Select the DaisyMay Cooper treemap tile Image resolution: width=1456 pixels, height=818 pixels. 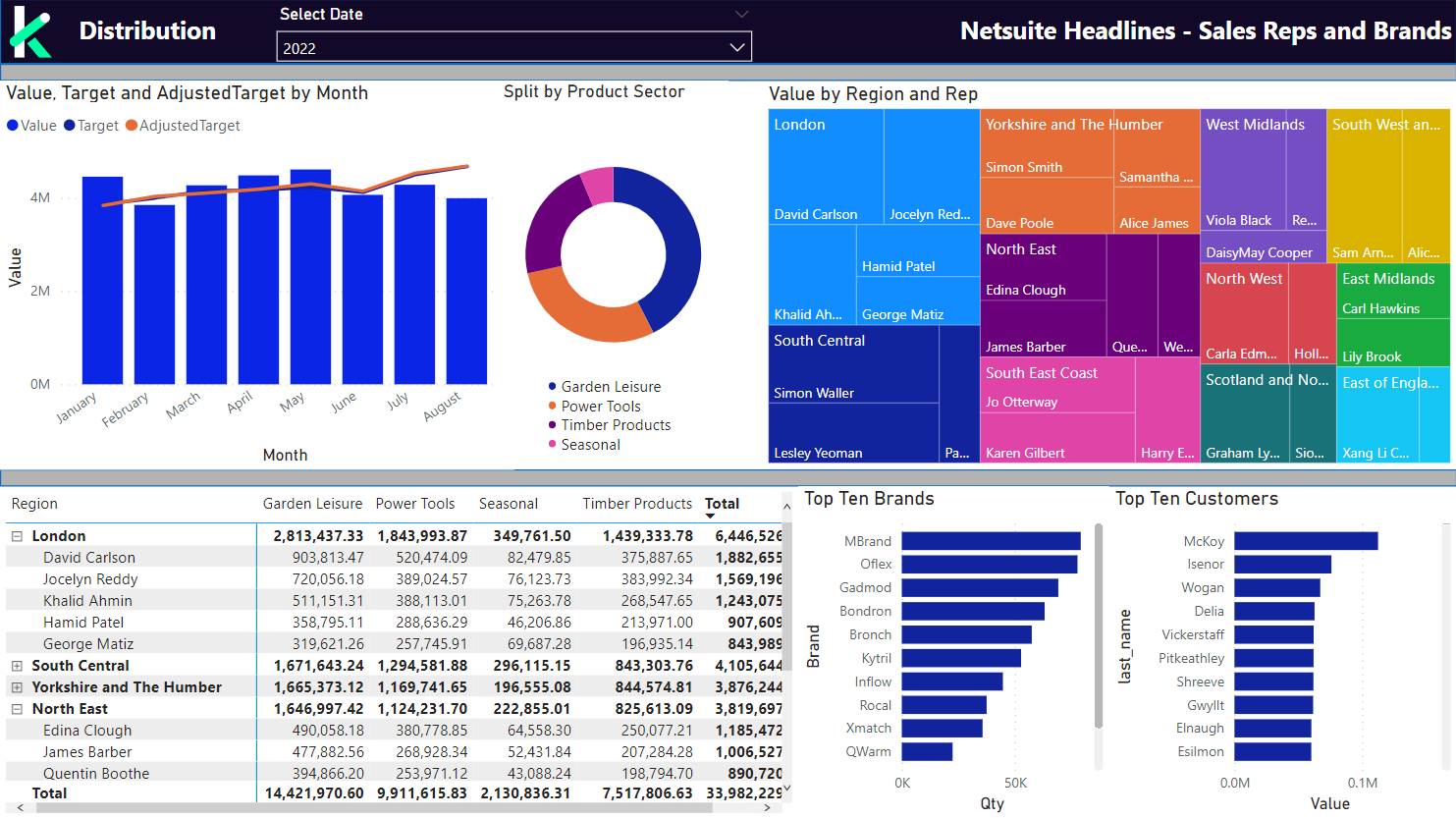1264,247
